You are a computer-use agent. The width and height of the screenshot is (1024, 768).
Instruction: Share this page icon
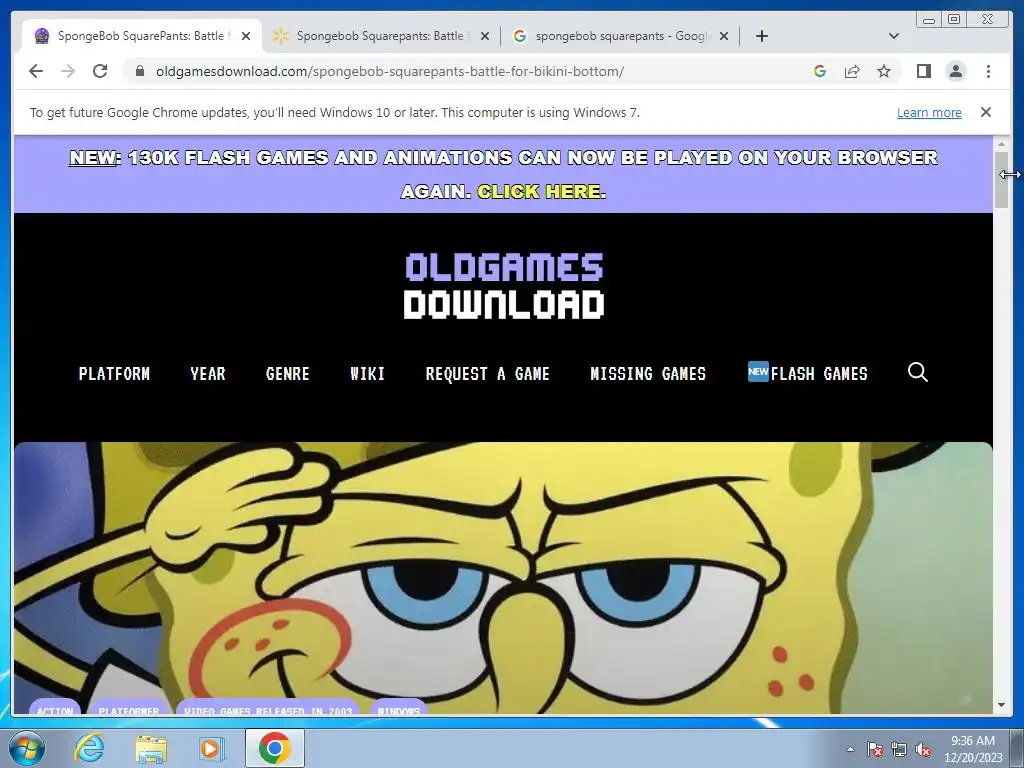[852, 71]
